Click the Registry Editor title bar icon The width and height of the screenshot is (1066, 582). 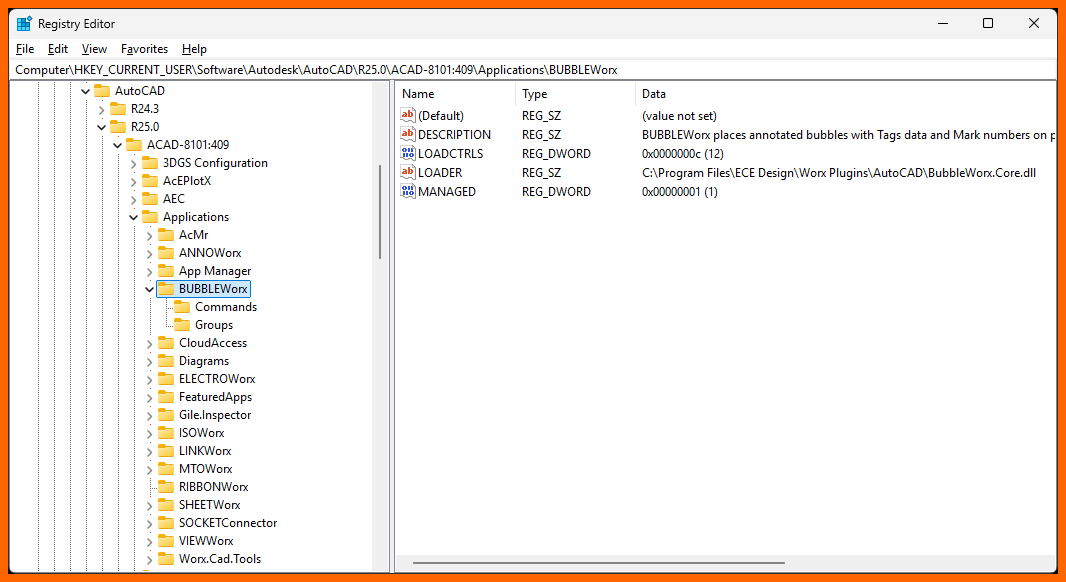coord(24,24)
